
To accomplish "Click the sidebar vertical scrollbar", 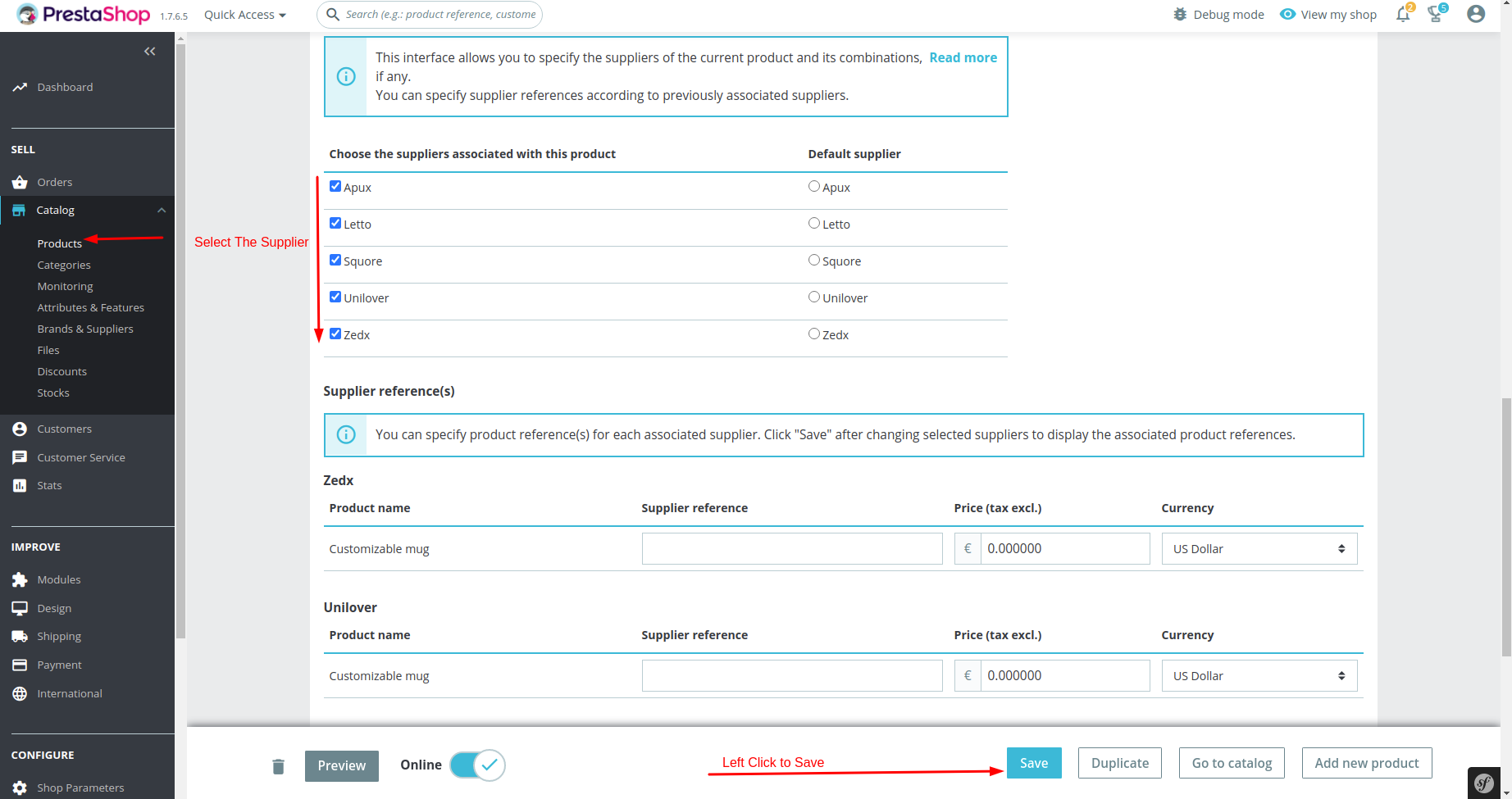I will pyautogui.click(x=180, y=340).
